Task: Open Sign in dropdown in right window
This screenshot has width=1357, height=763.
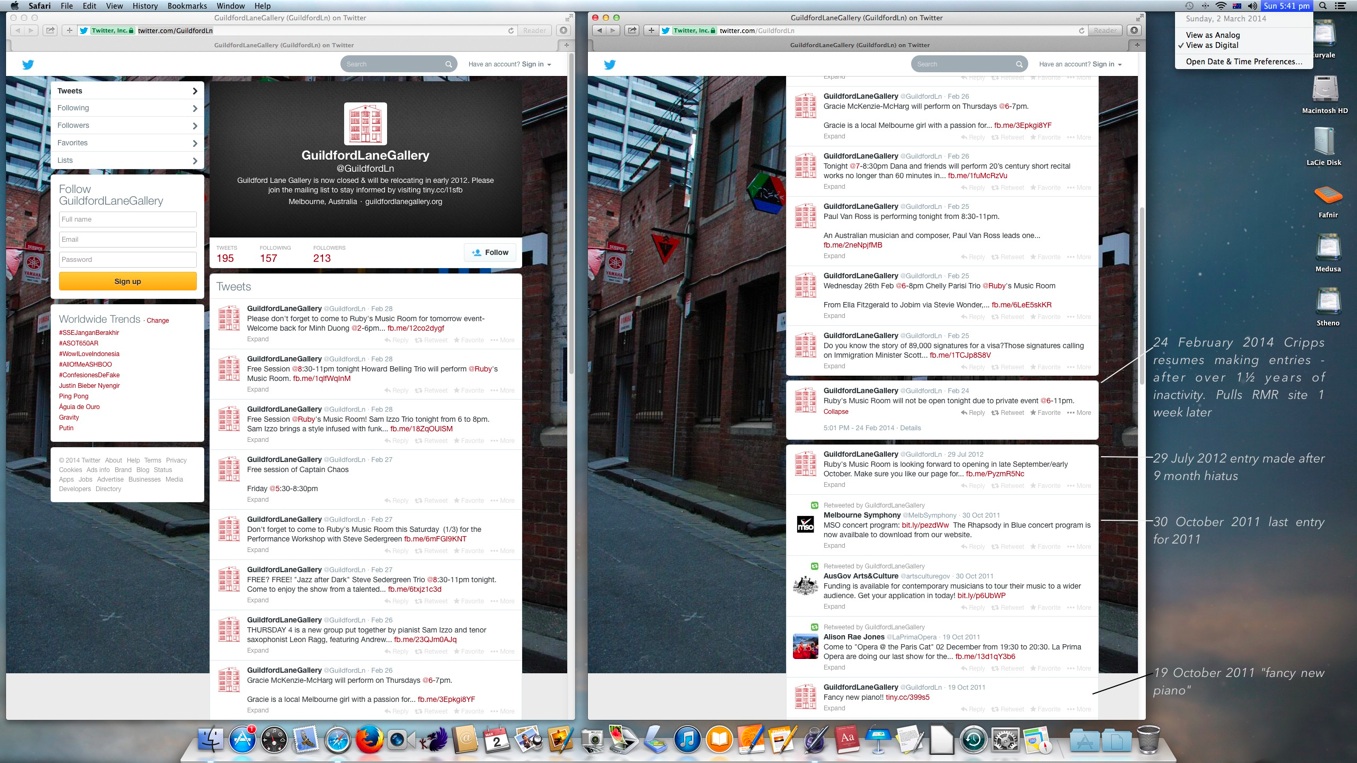Action: pyautogui.click(x=1106, y=64)
